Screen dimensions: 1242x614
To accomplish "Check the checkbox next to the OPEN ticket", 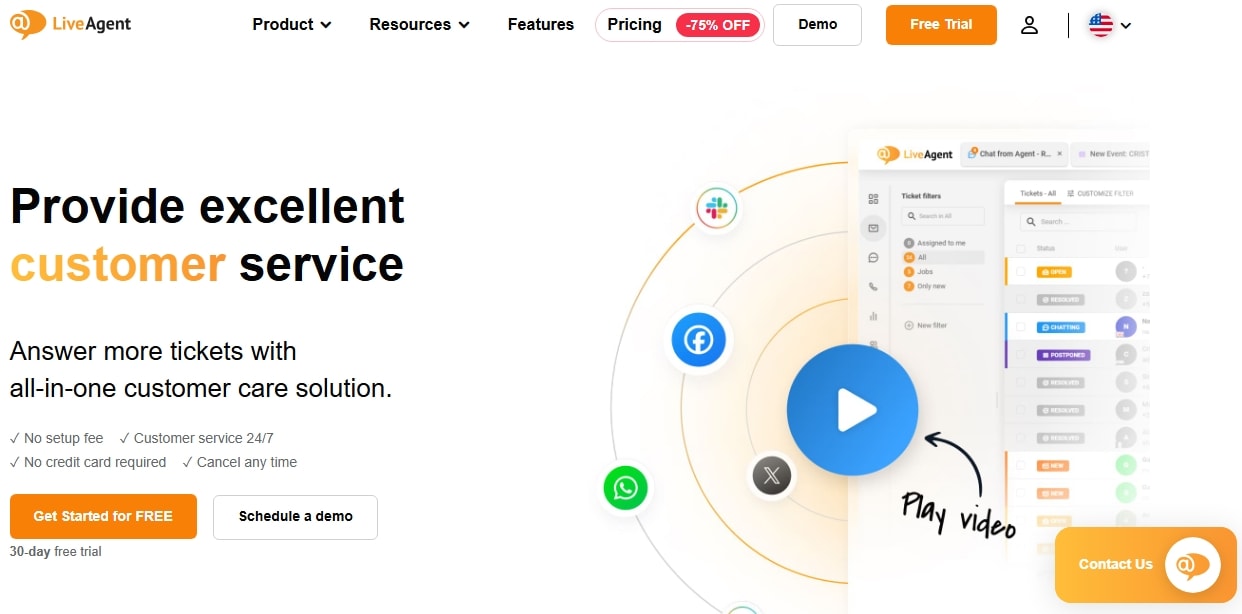I will pos(1021,271).
